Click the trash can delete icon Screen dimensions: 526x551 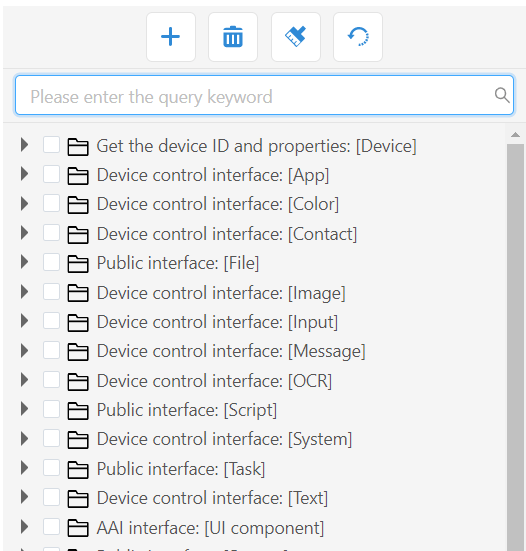[x=233, y=37]
